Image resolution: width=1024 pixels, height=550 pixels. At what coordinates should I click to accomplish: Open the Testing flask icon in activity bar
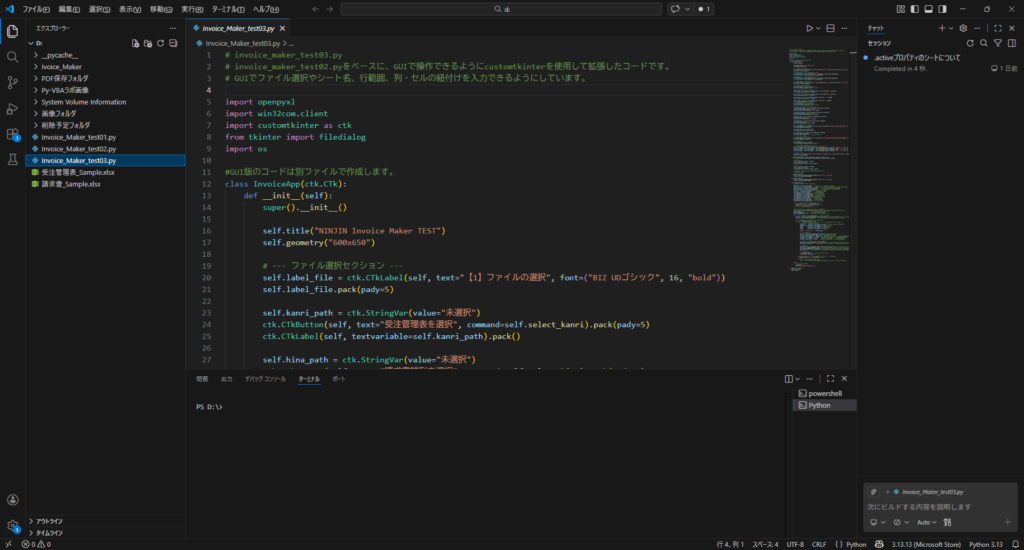pyautogui.click(x=13, y=160)
